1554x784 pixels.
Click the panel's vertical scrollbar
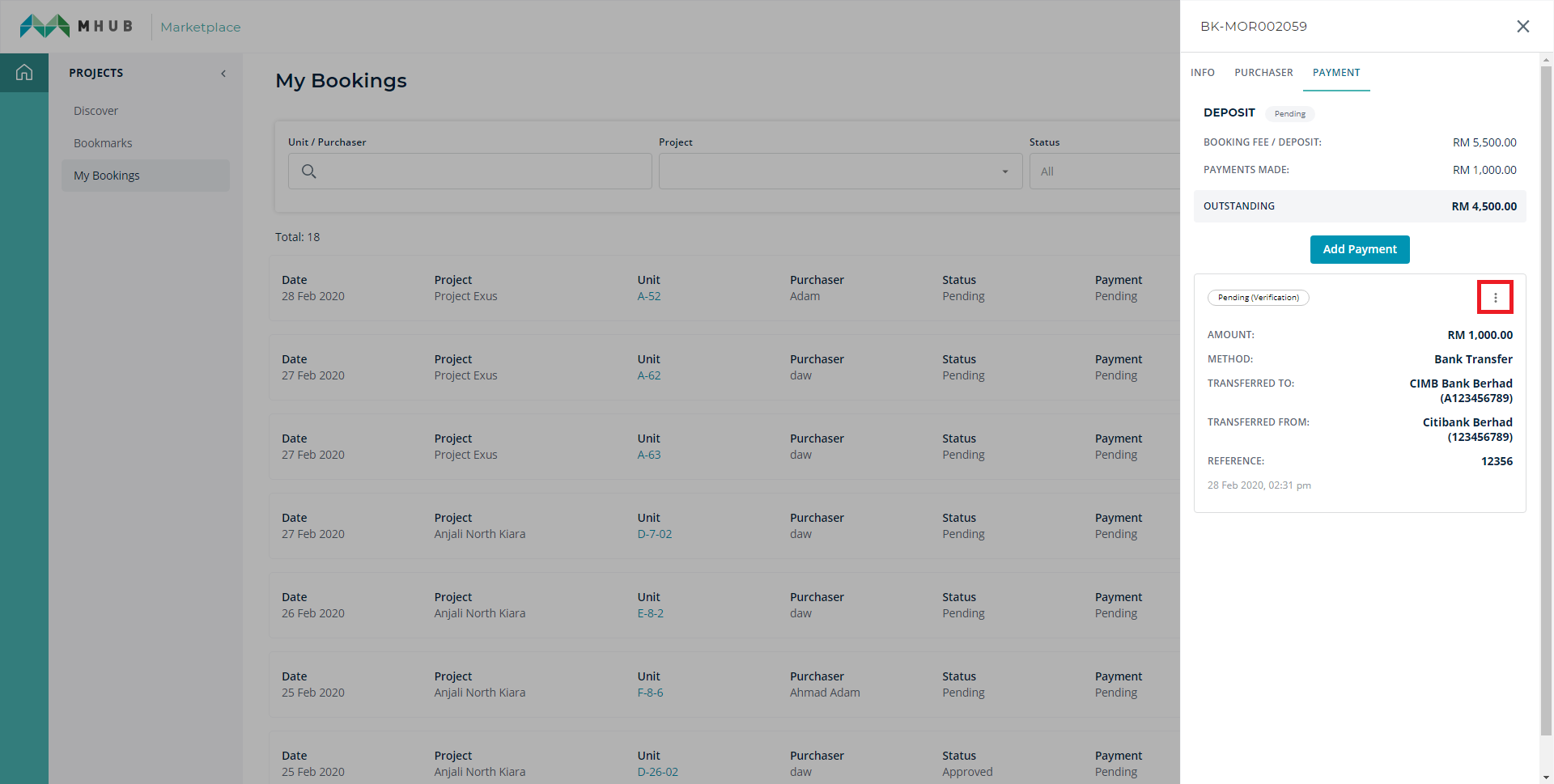1547,400
